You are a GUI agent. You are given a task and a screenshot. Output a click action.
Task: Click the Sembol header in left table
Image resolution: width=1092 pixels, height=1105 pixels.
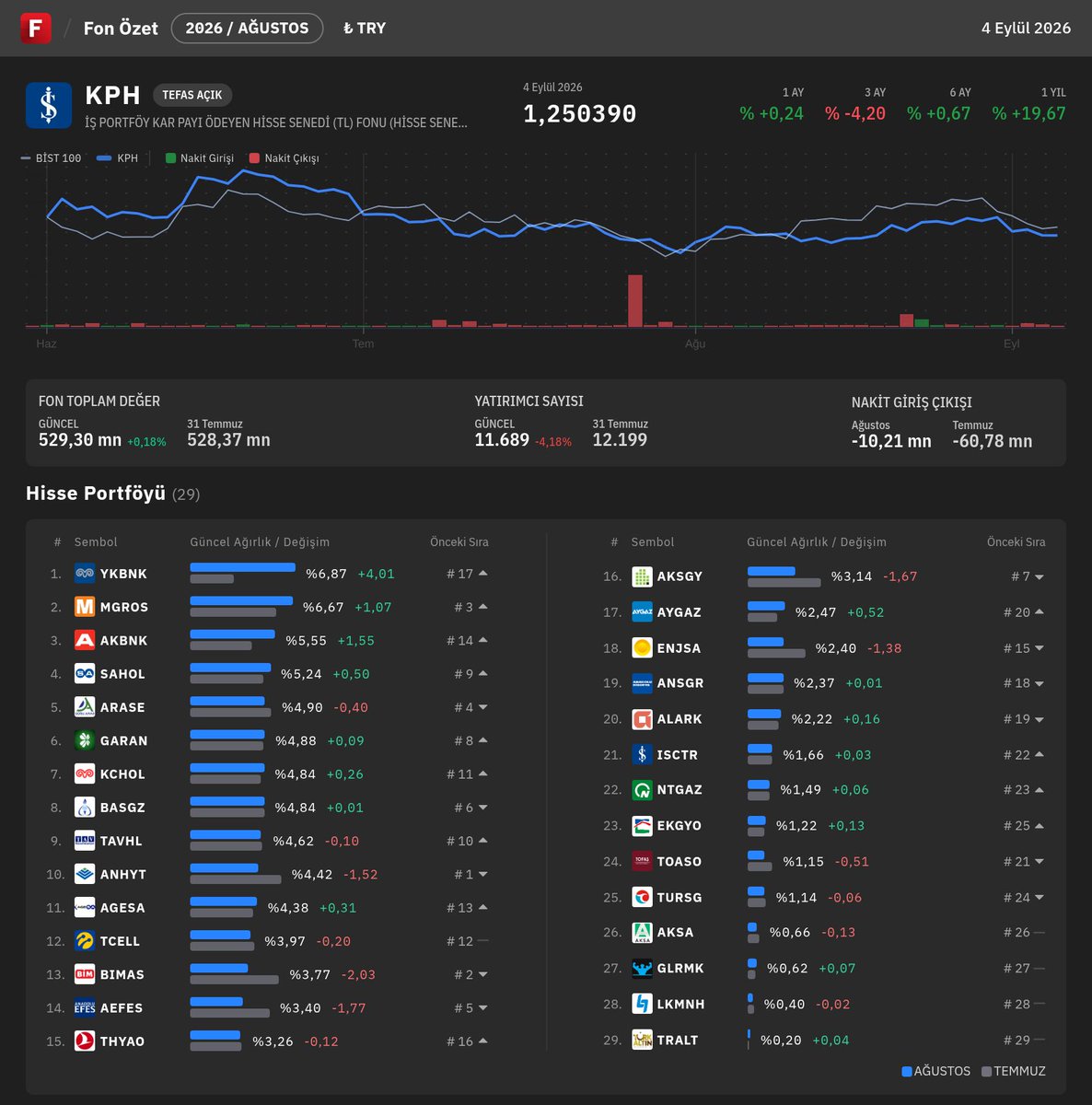click(96, 542)
